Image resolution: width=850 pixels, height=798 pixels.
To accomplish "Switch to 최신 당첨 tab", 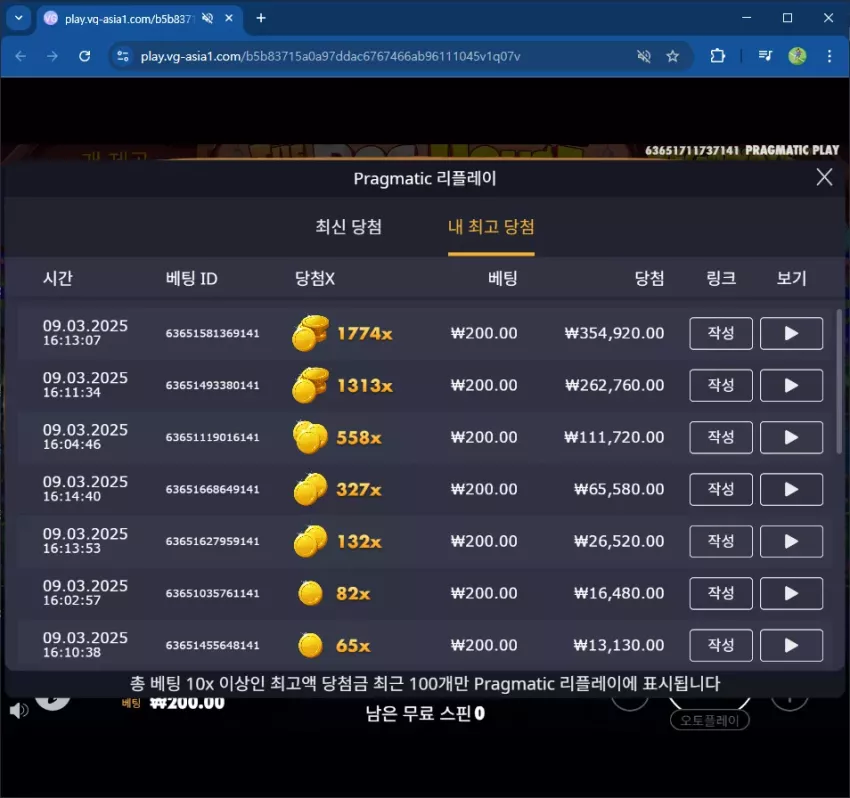I will click(349, 227).
